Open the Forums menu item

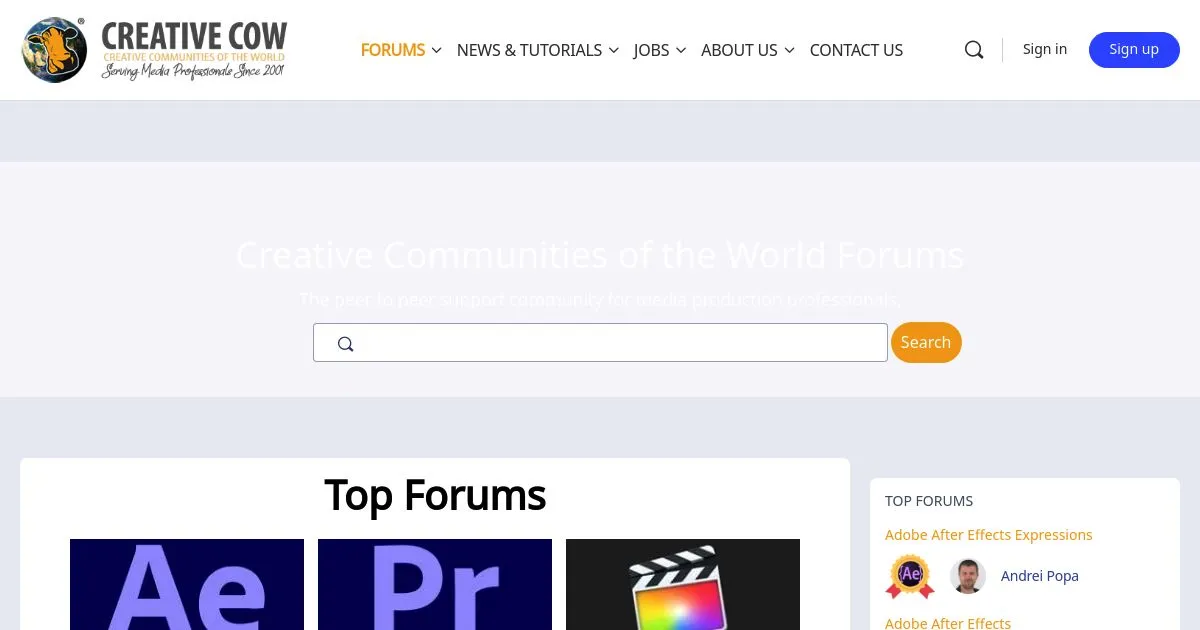click(393, 50)
